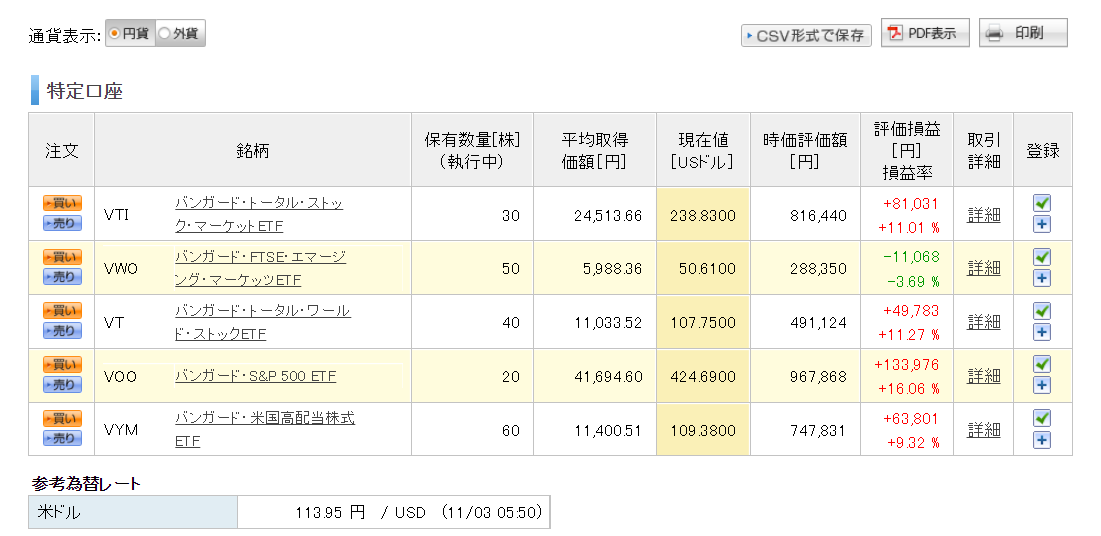Click the 買い button for VOO
Image resolution: width=1101 pixels, height=536 pixels.
(62, 365)
